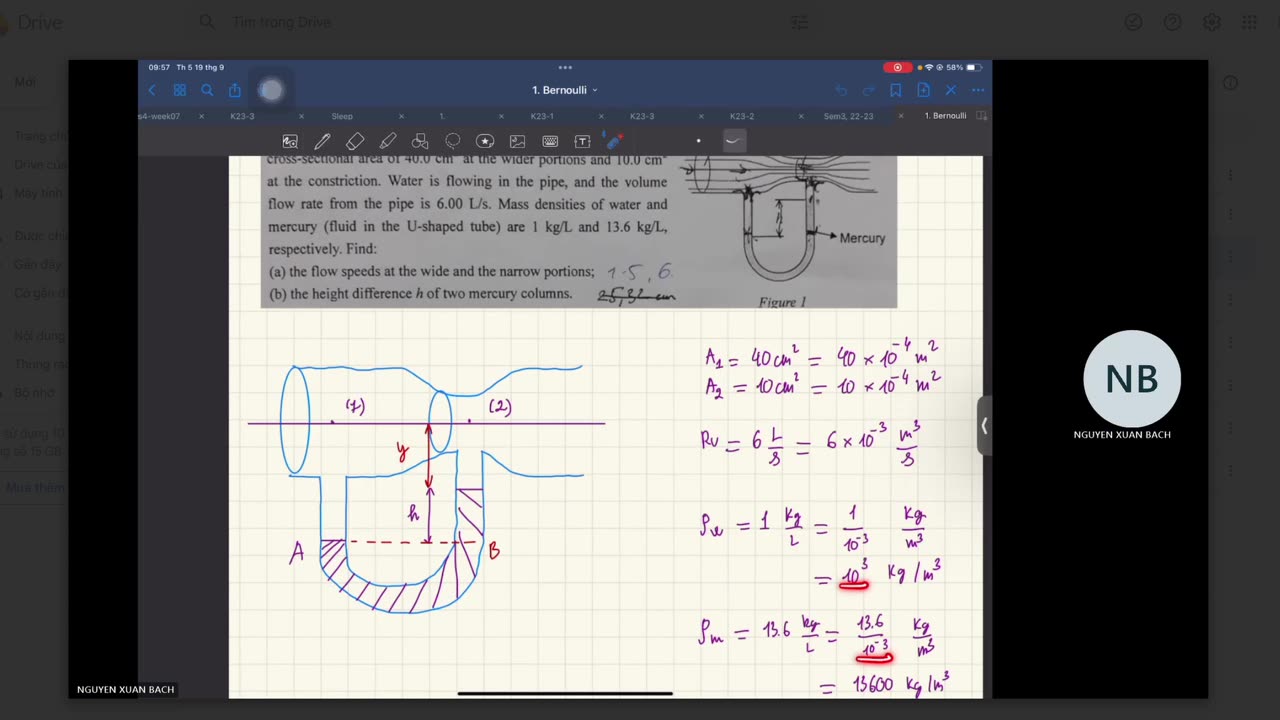1280x720 pixels.
Task: Open the iPad multitasking three-dot menu
Action: click(565, 67)
